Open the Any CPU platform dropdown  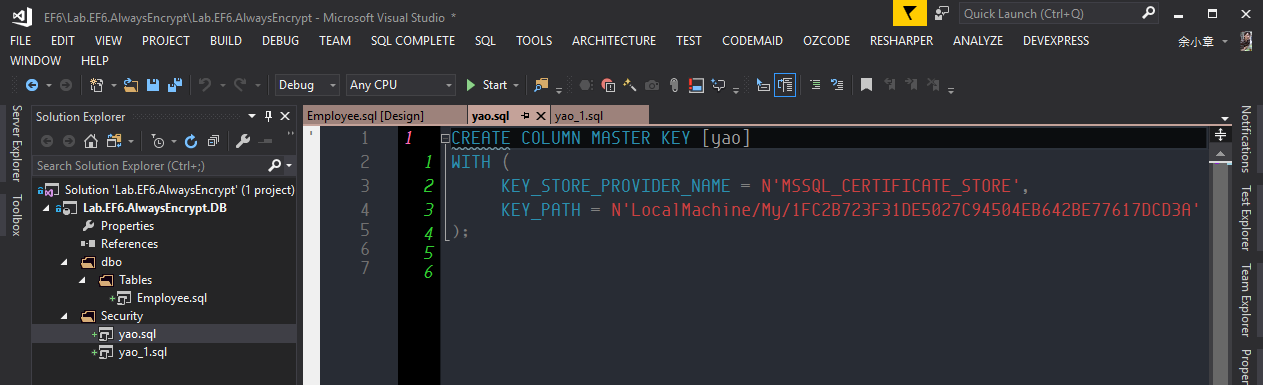coord(401,85)
